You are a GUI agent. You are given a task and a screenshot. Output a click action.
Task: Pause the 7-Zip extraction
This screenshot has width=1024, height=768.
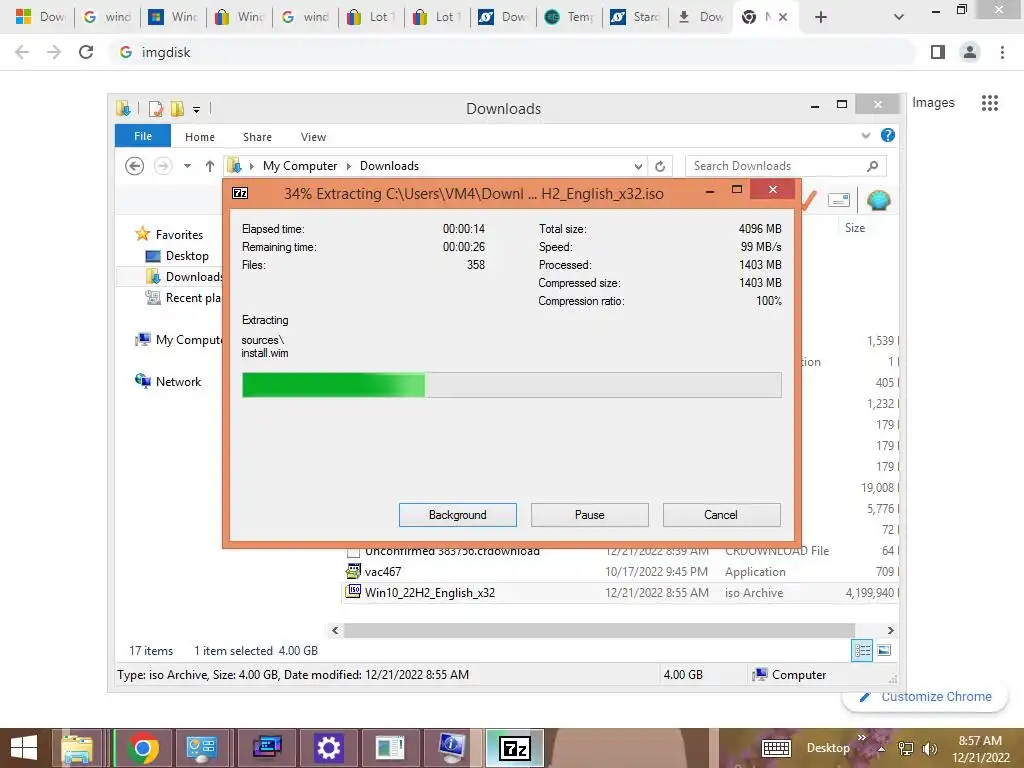pos(589,515)
